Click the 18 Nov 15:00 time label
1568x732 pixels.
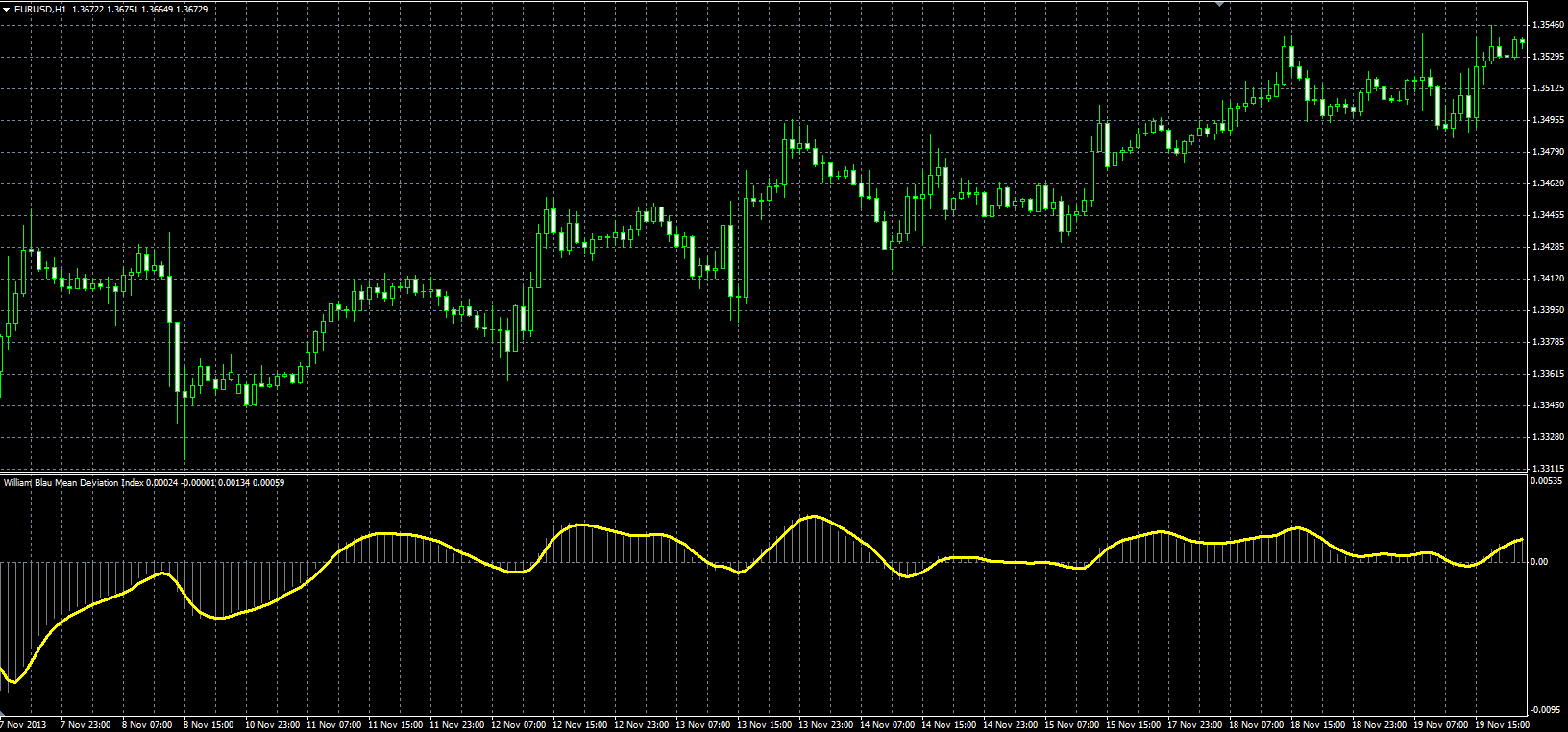click(1318, 725)
